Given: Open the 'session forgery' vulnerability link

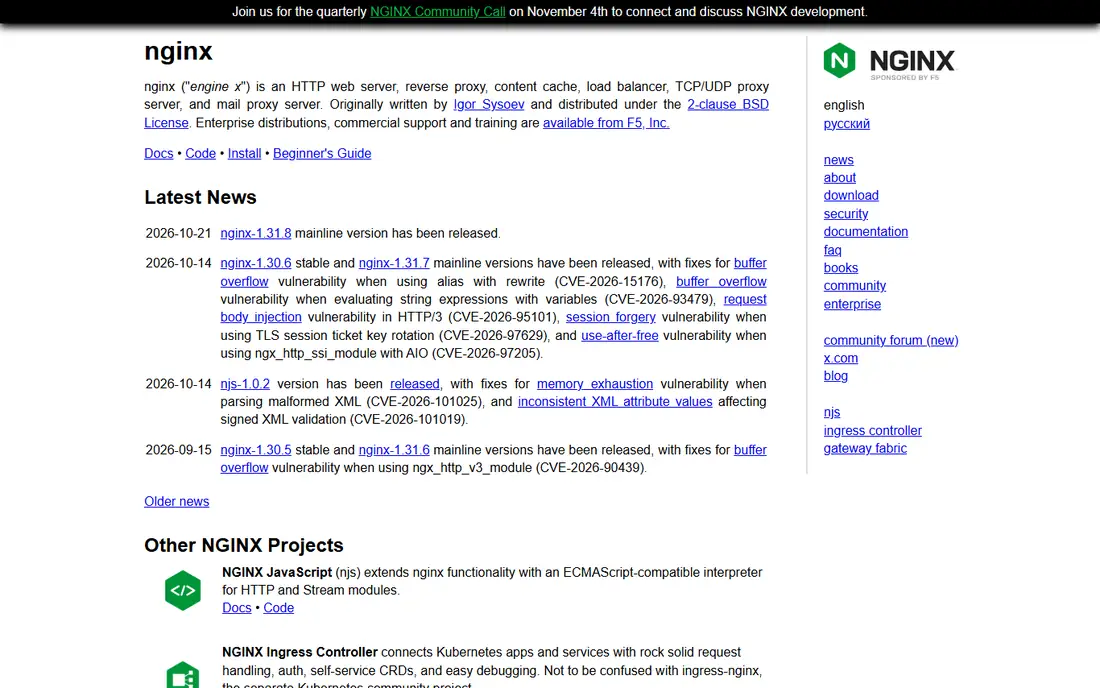Looking at the screenshot, I should pyautogui.click(x=610, y=317).
